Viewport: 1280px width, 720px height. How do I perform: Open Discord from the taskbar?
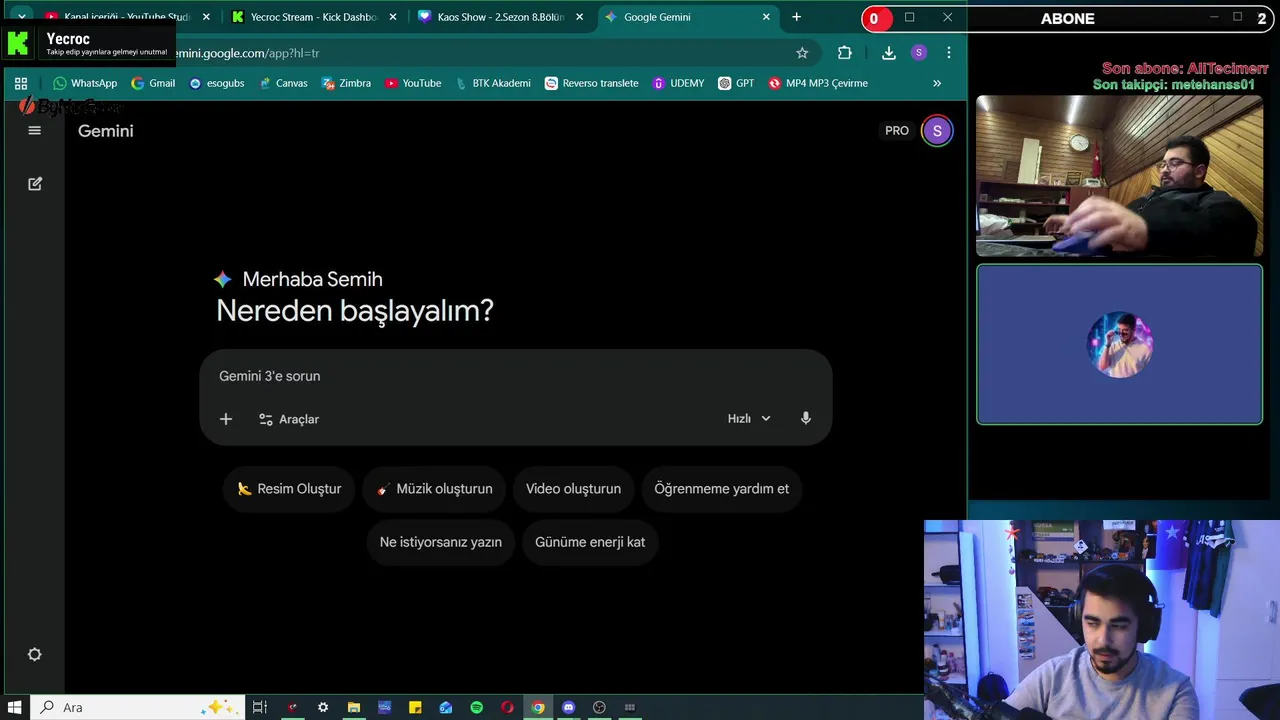[x=569, y=707]
